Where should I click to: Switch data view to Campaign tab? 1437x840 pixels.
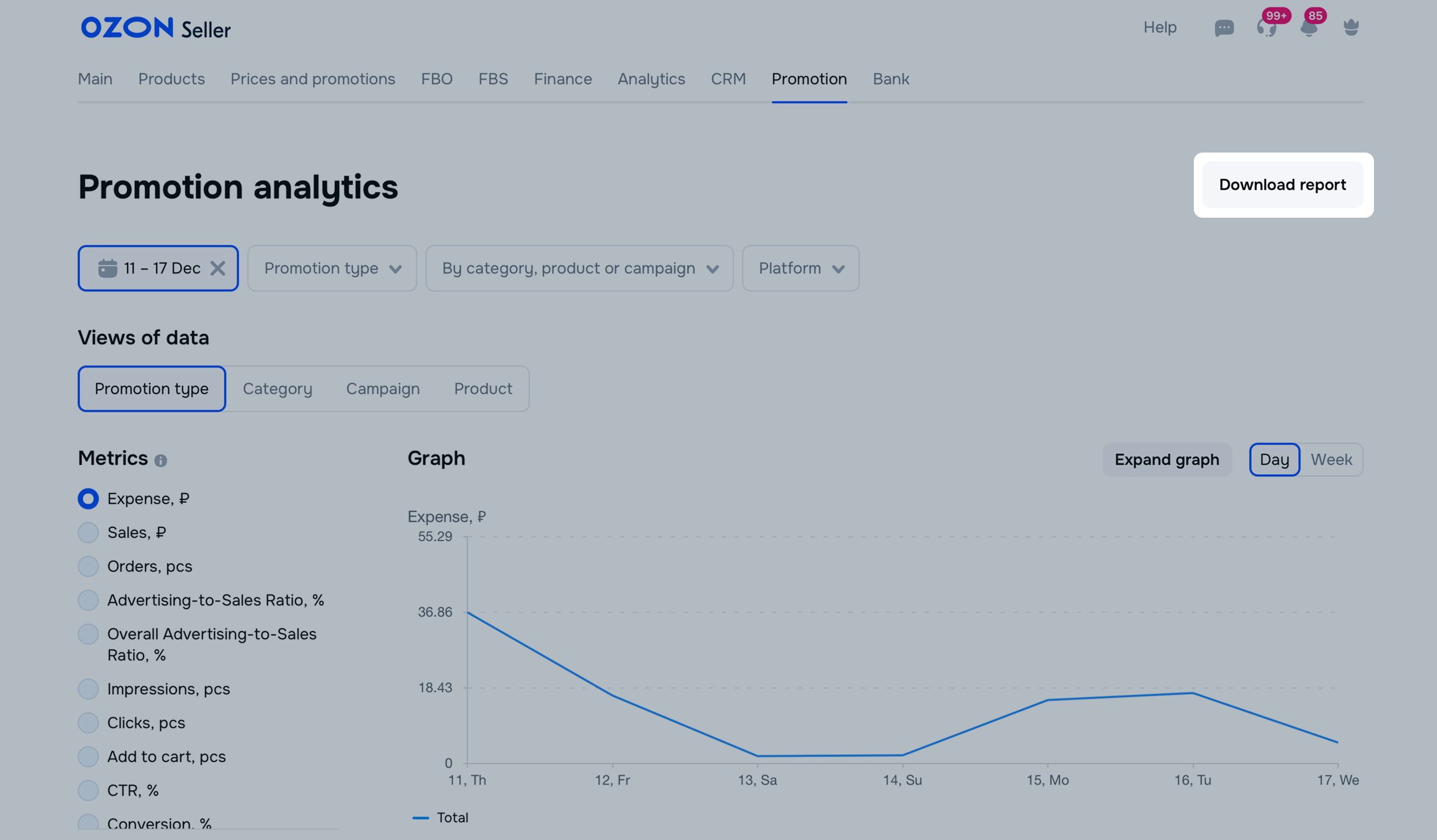point(382,389)
